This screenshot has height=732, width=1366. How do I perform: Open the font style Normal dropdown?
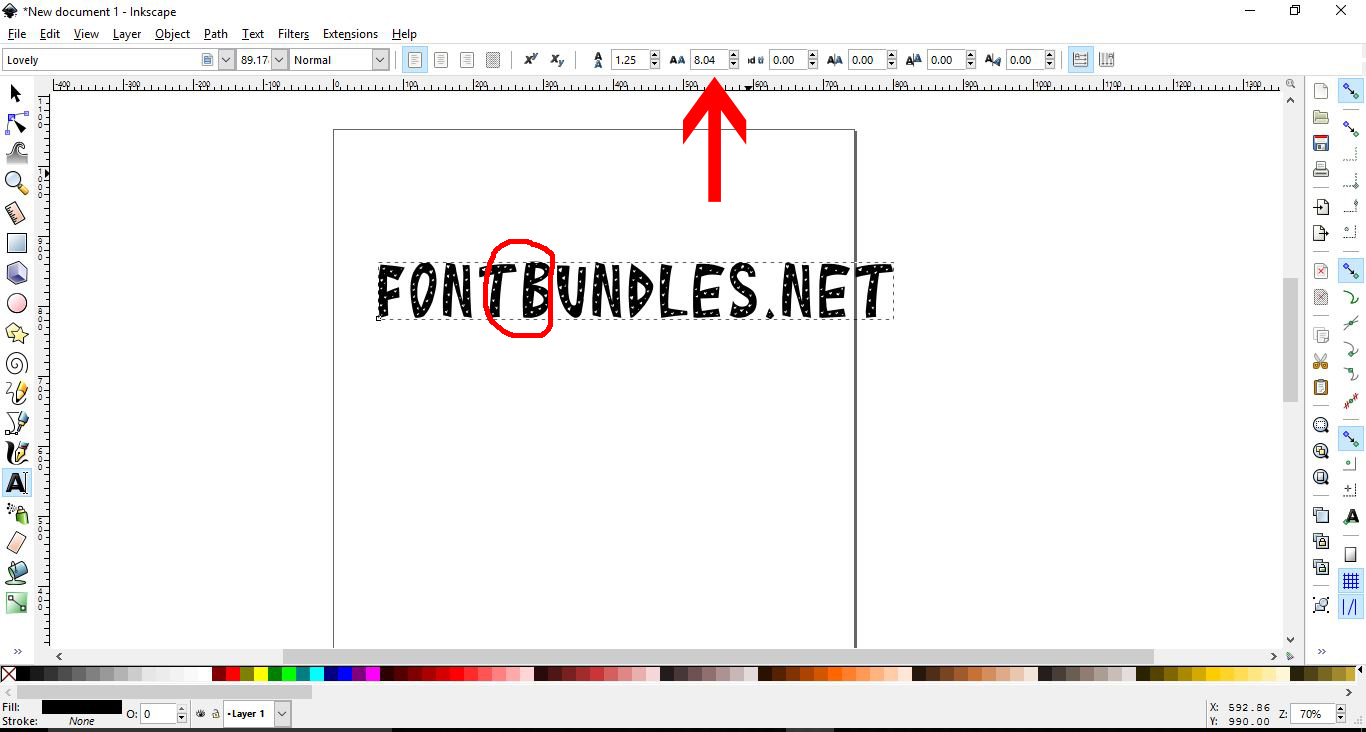pos(380,60)
